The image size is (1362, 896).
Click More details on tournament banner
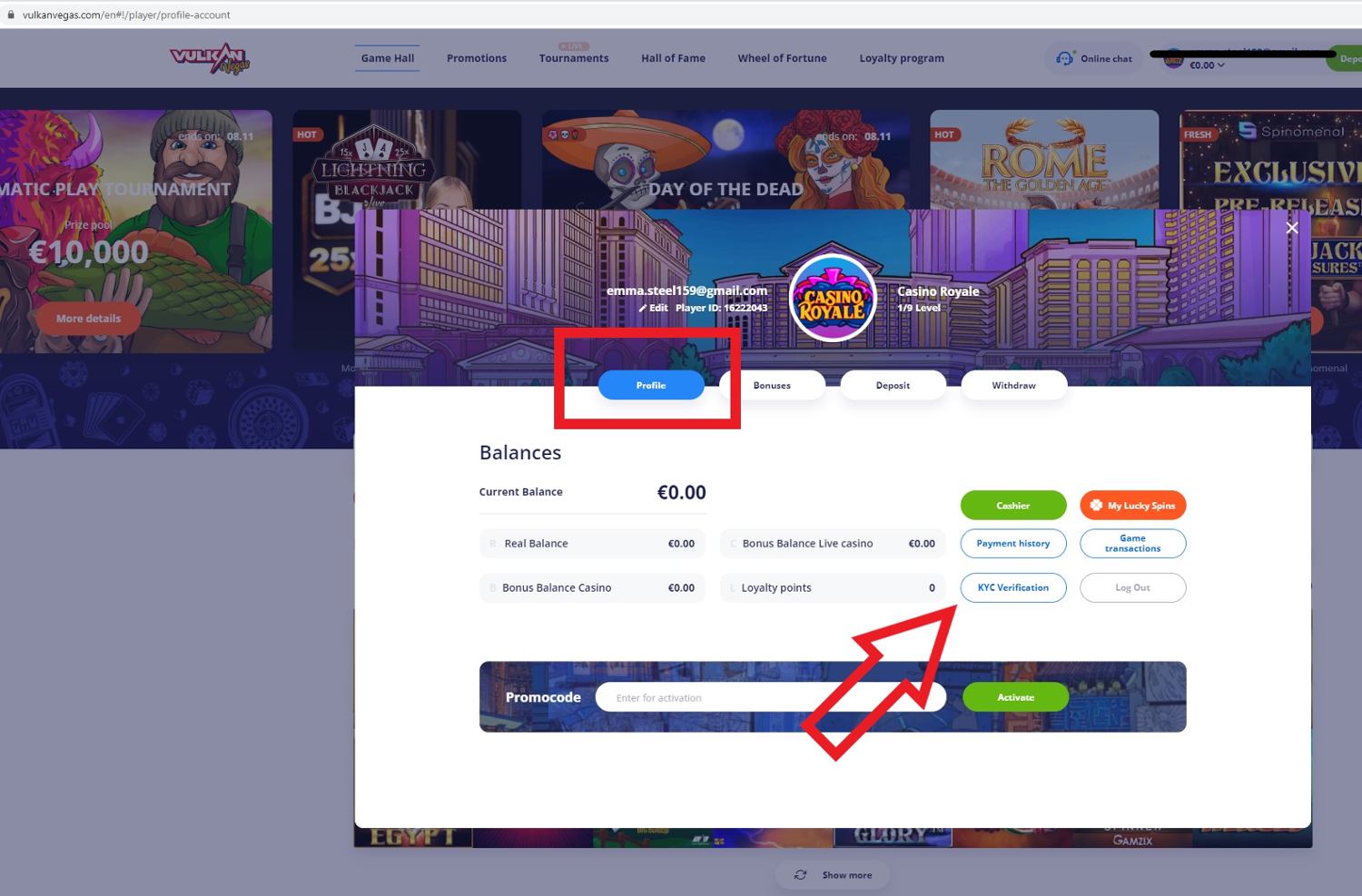(88, 319)
